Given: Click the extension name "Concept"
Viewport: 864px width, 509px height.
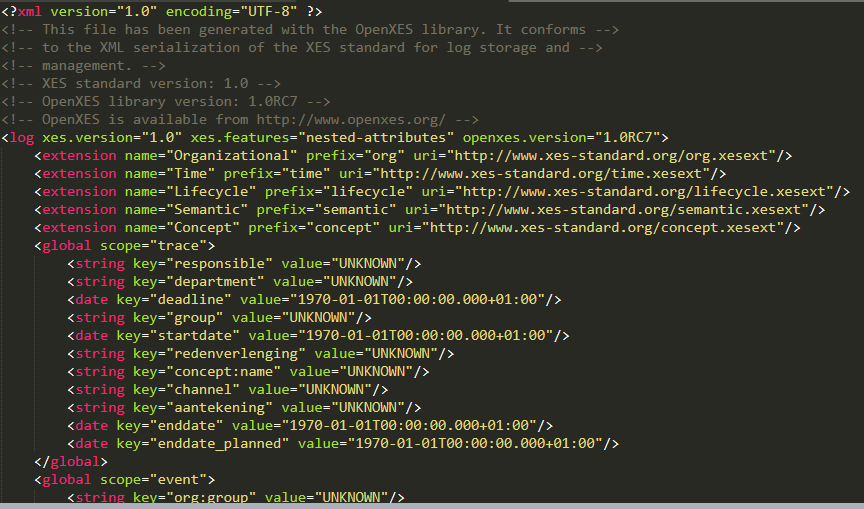Looking at the screenshot, I should click(x=203, y=228).
